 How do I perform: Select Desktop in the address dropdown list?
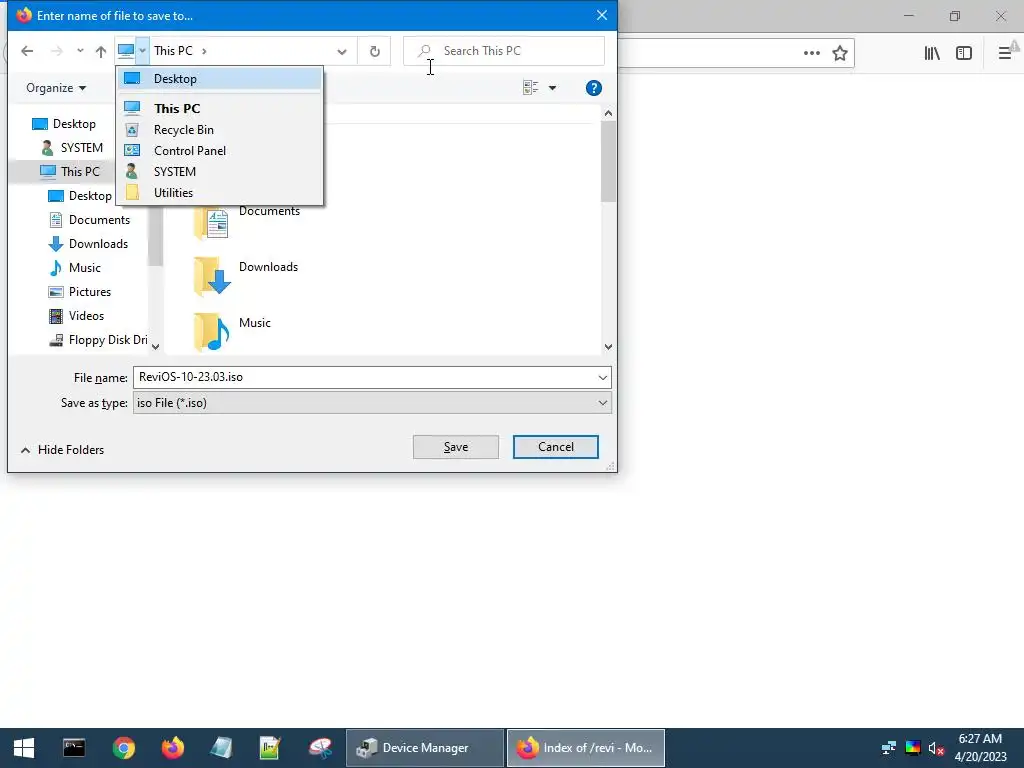coord(219,79)
